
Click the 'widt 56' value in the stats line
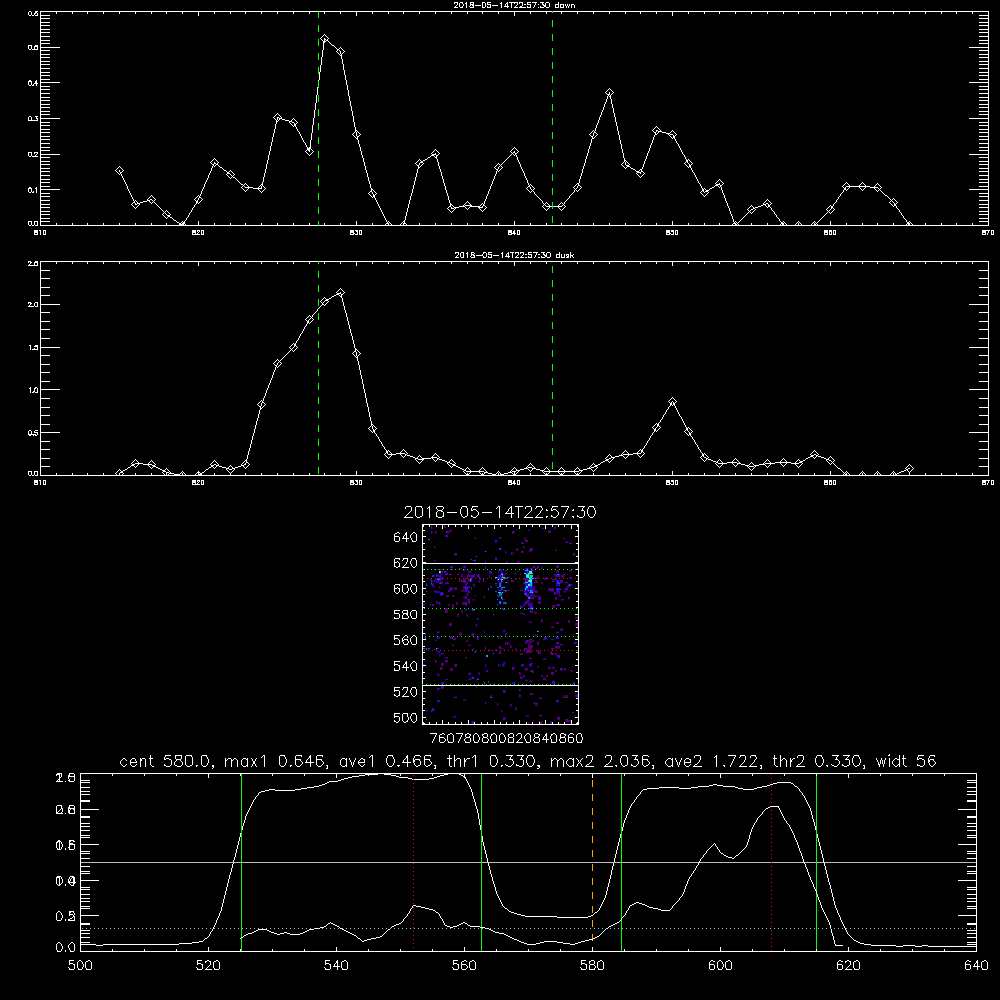coord(906,761)
